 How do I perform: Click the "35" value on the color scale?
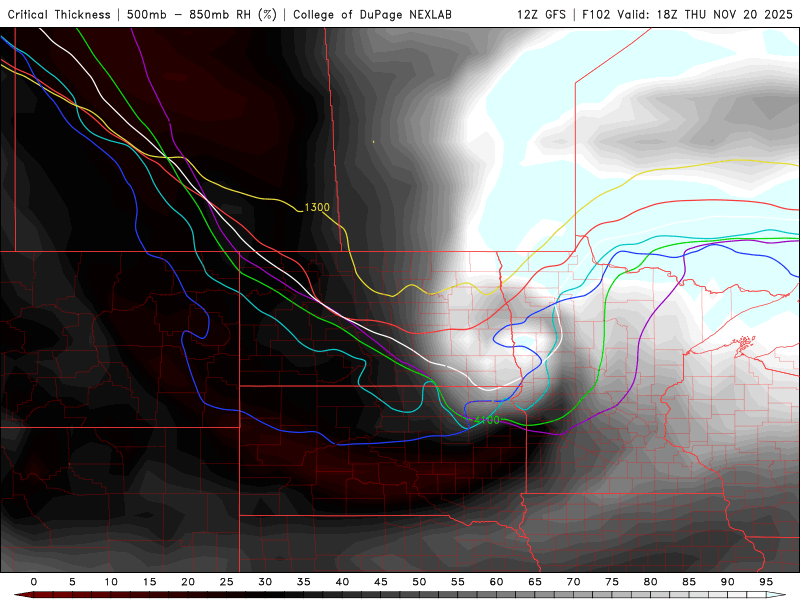tap(304, 582)
